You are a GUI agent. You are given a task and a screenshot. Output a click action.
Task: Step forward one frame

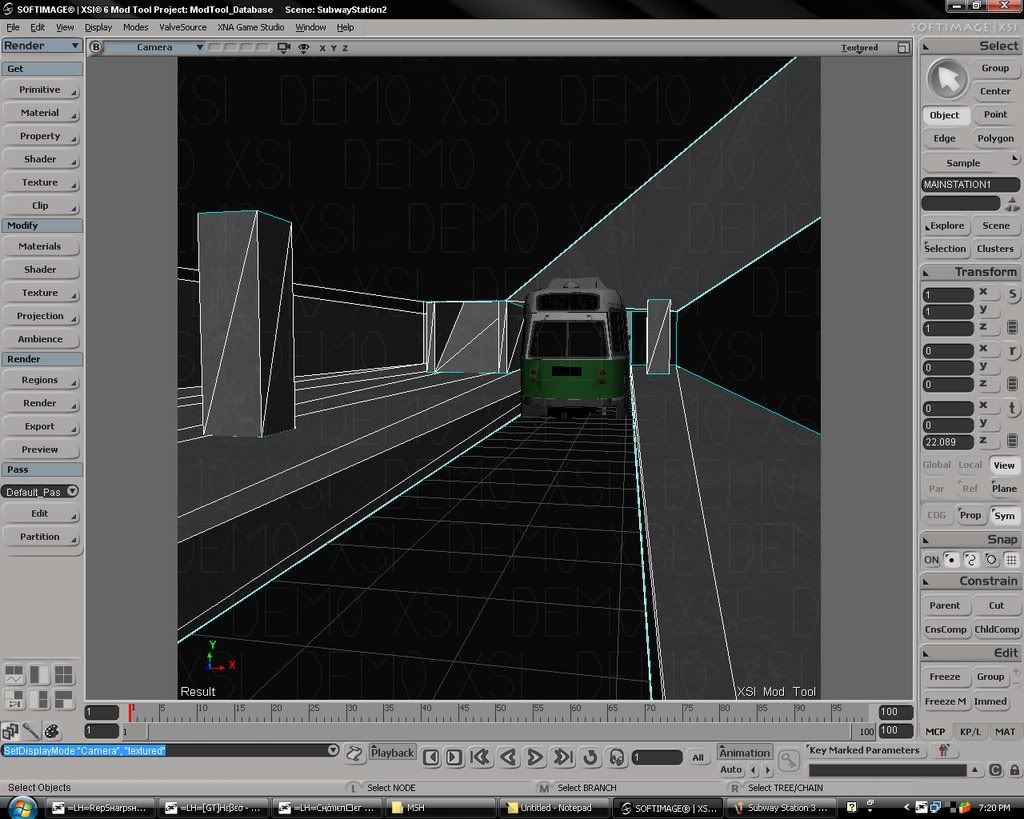click(454, 758)
